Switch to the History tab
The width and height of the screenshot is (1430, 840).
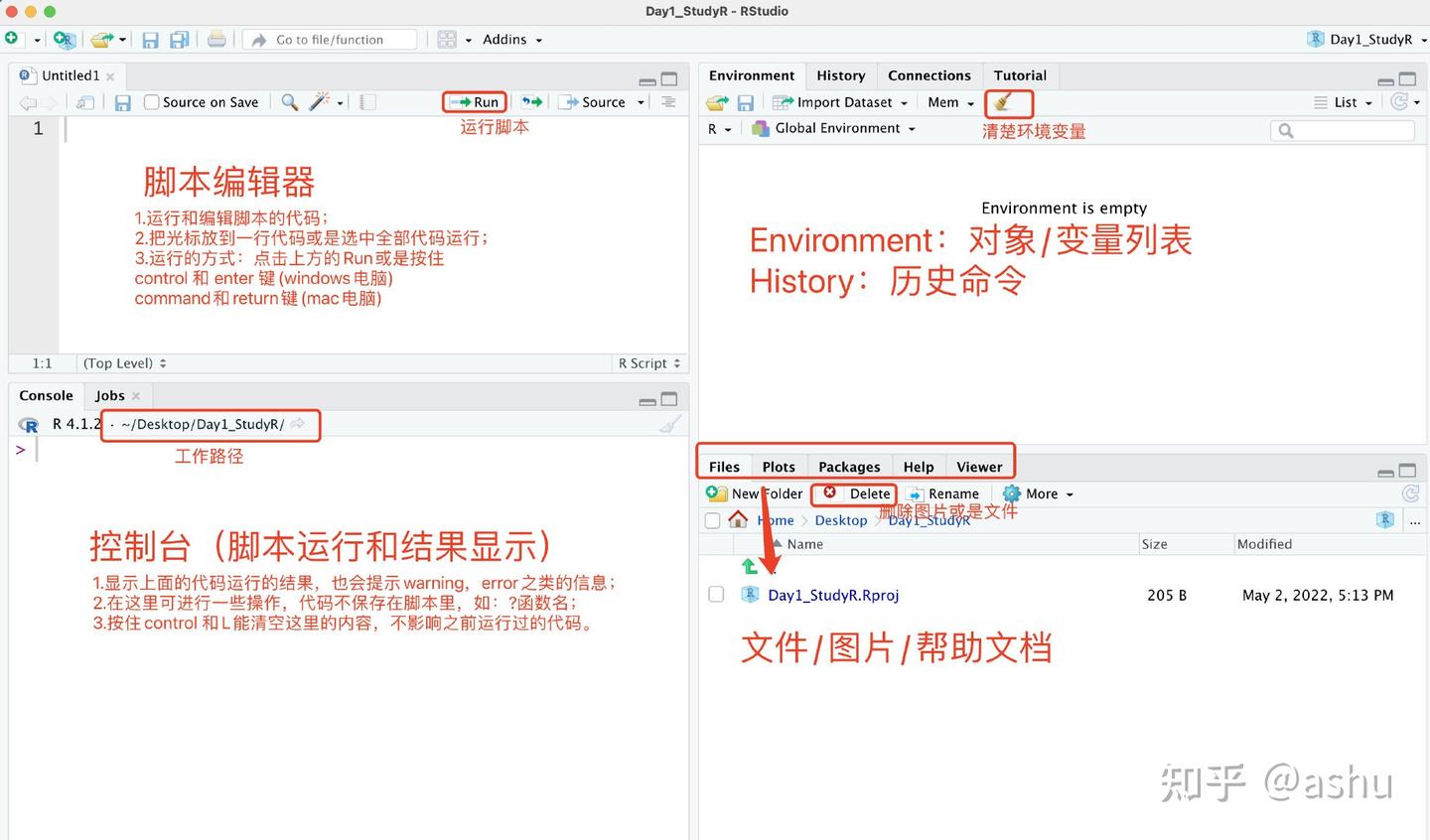click(840, 75)
